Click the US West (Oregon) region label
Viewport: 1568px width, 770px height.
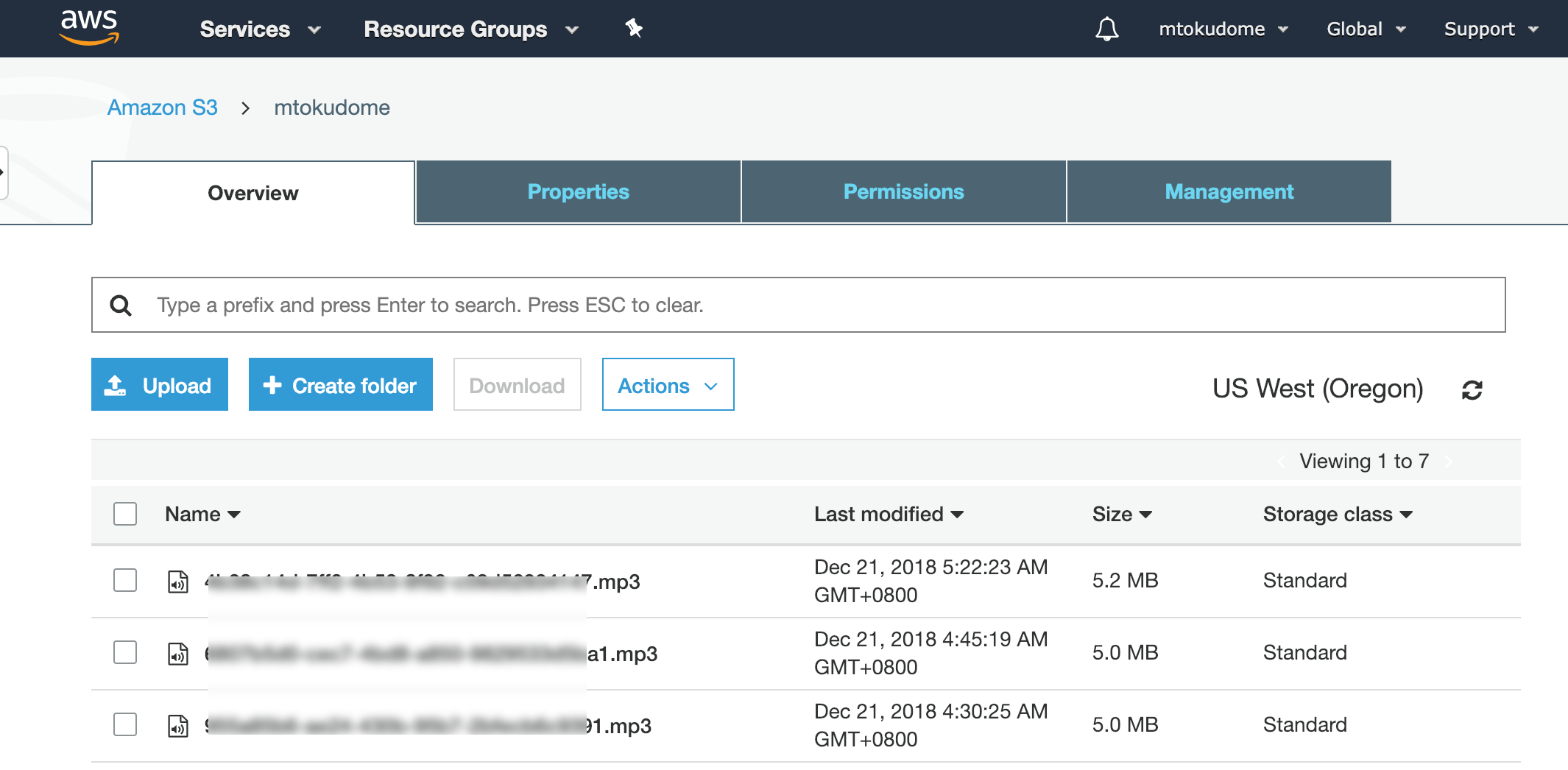[x=1318, y=388]
